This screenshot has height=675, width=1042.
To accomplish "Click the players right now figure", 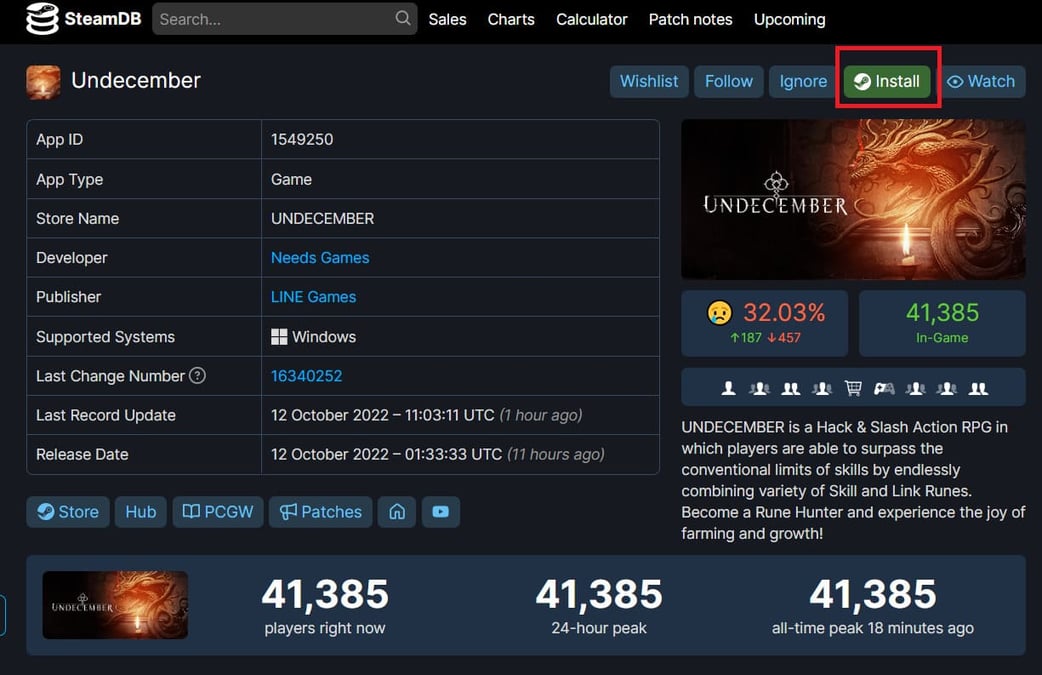I will (x=325, y=594).
